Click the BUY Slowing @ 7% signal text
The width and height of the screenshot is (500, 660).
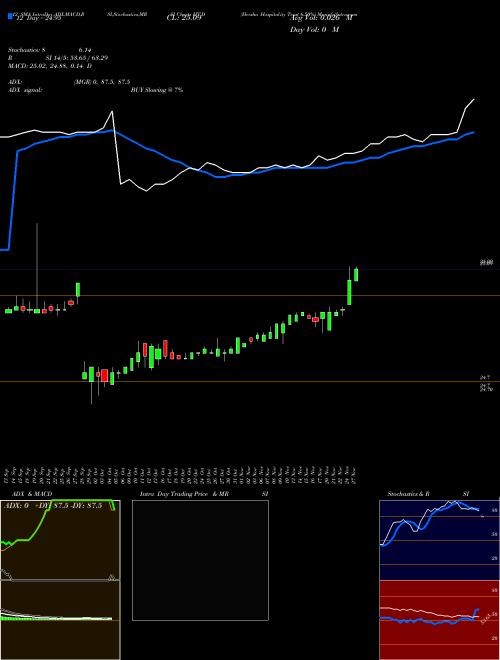(x=157, y=90)
